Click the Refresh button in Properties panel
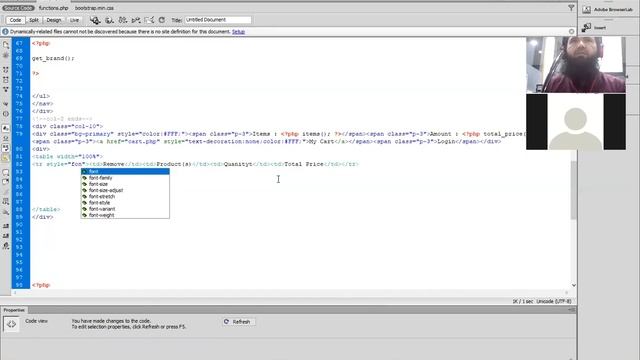 click(x=238, y=322)
